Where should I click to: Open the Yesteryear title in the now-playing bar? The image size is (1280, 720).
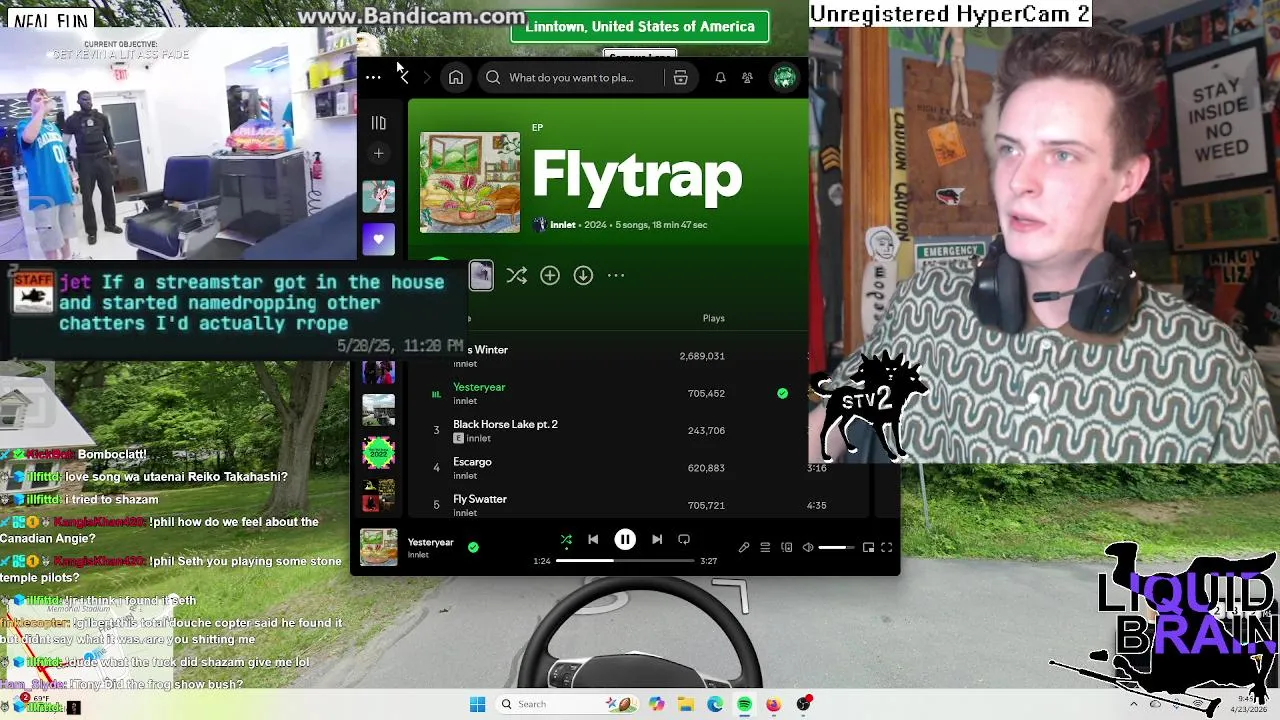[x=430, y=542]
